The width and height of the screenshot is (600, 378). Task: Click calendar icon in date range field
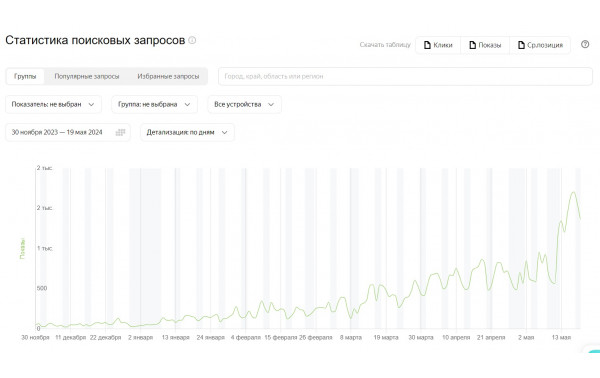tap(120, 132)
